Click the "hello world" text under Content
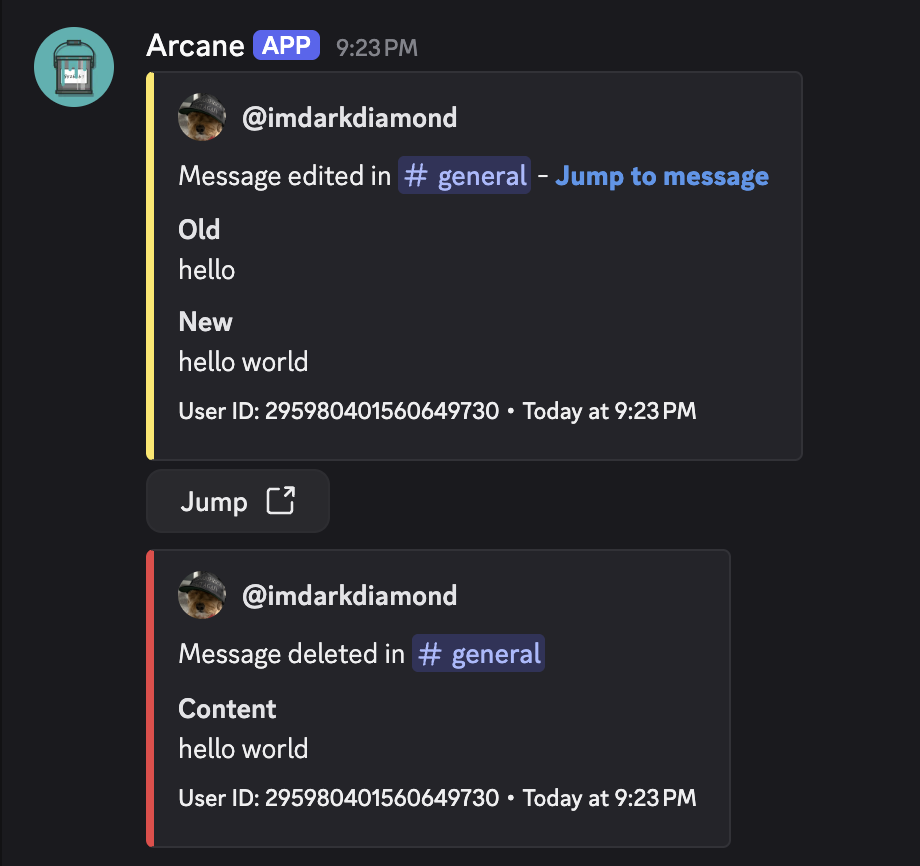The width and height of the screenshot is (920, 866). 243,748
